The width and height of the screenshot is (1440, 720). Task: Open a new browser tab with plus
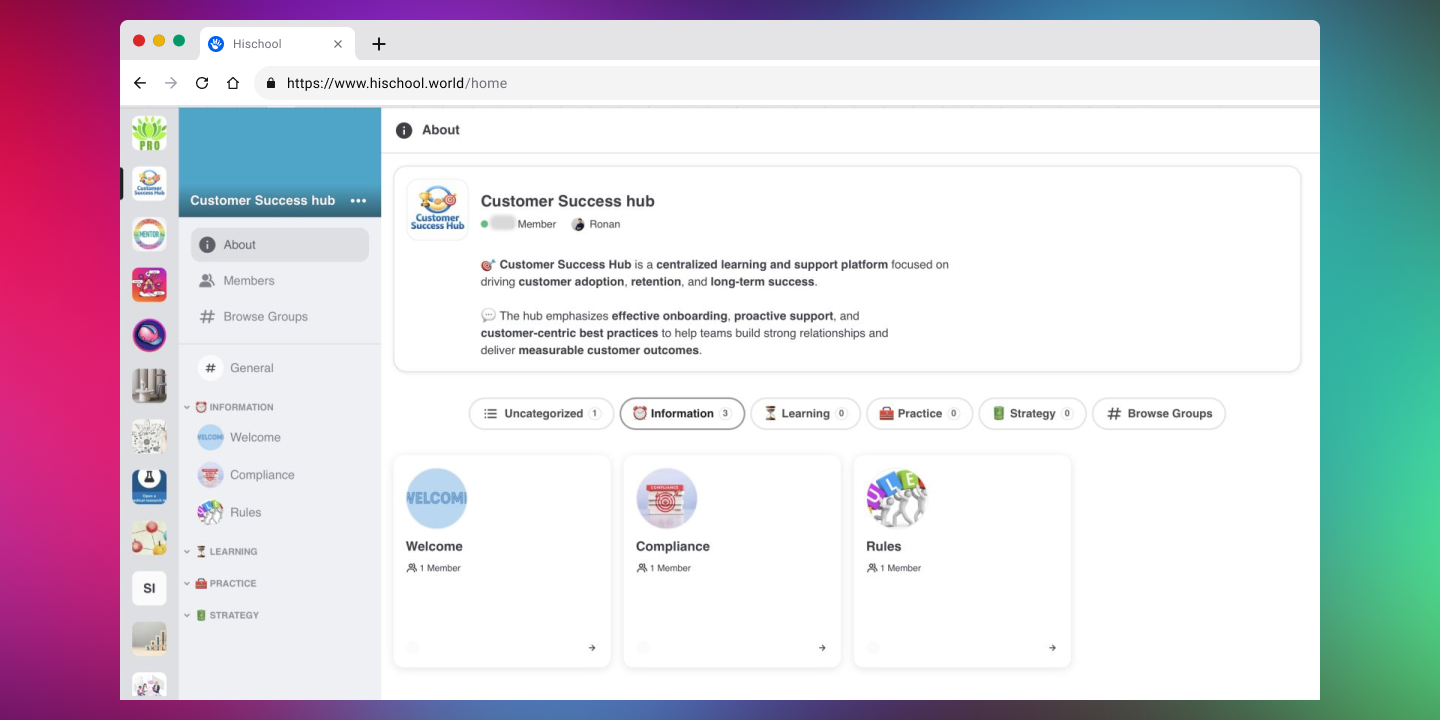tap(379, 44)
